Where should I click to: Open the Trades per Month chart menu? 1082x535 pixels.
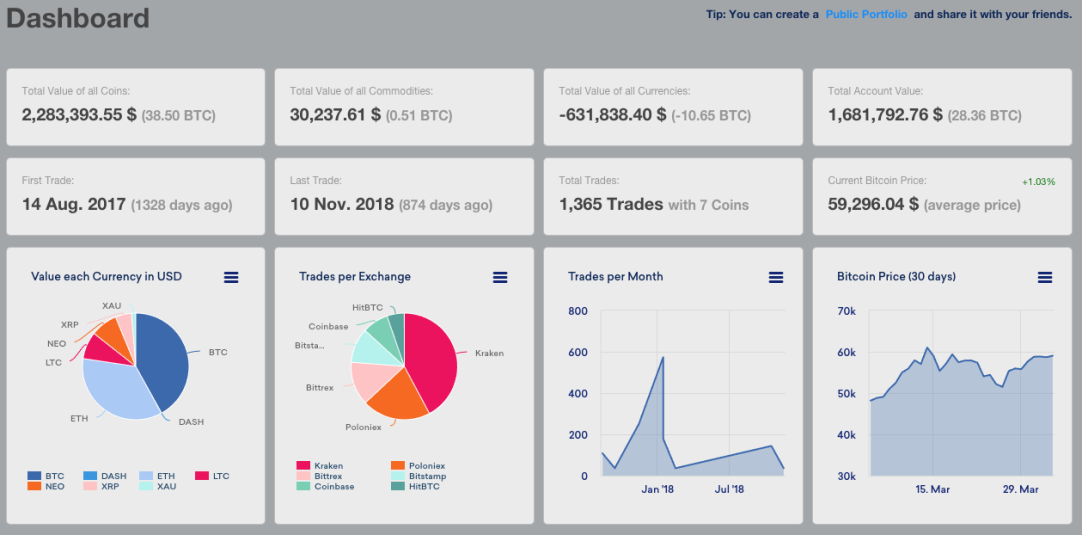tap(776, 277)
